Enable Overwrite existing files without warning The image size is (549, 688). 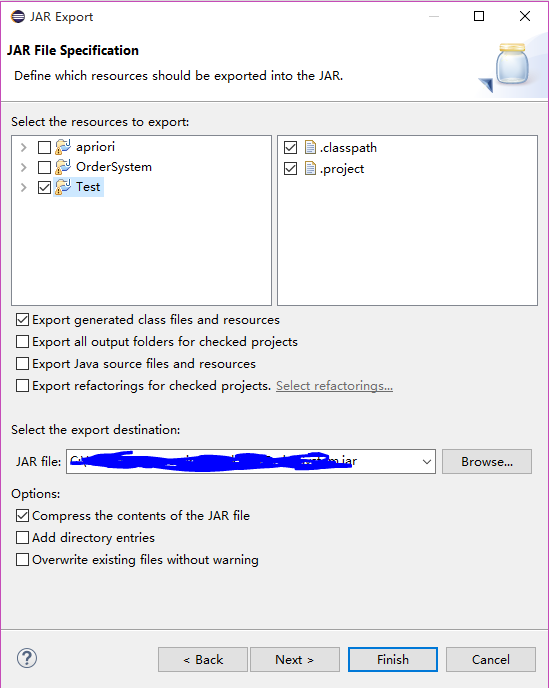tap(22, 559)
